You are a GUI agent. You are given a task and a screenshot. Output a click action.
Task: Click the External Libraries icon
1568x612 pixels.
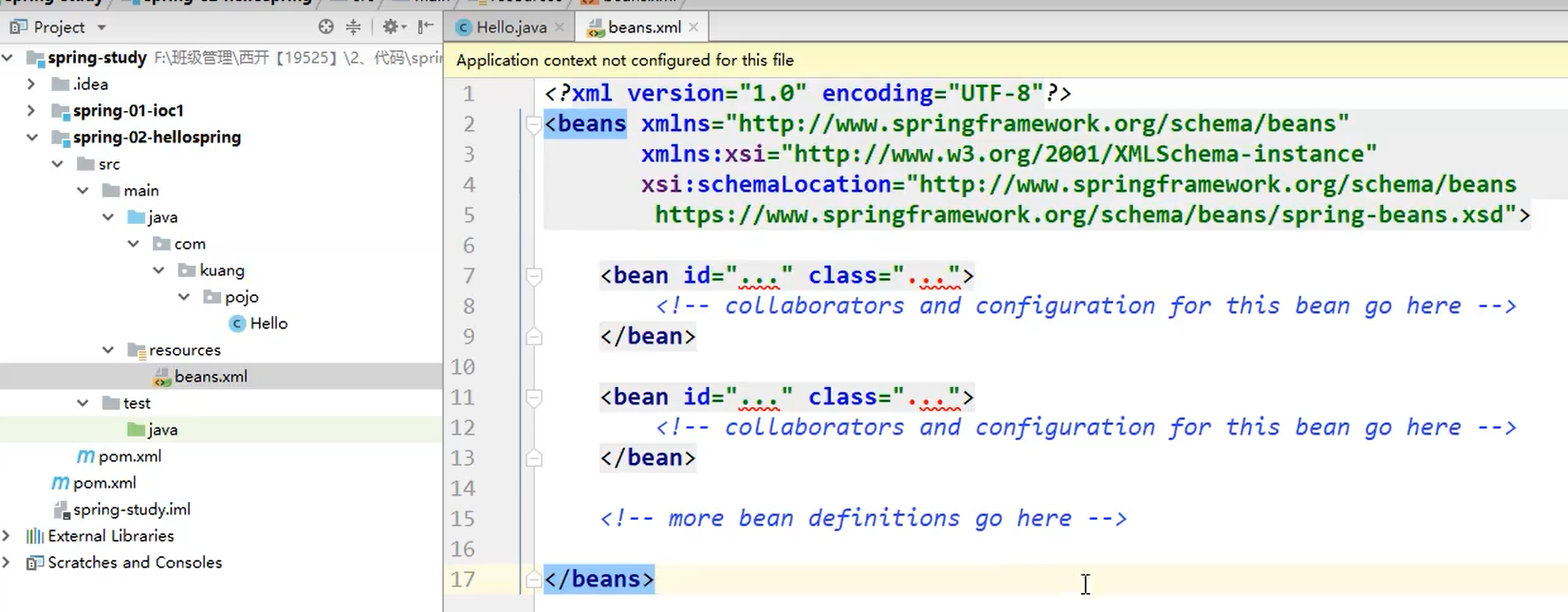click(x=35, y=536)
